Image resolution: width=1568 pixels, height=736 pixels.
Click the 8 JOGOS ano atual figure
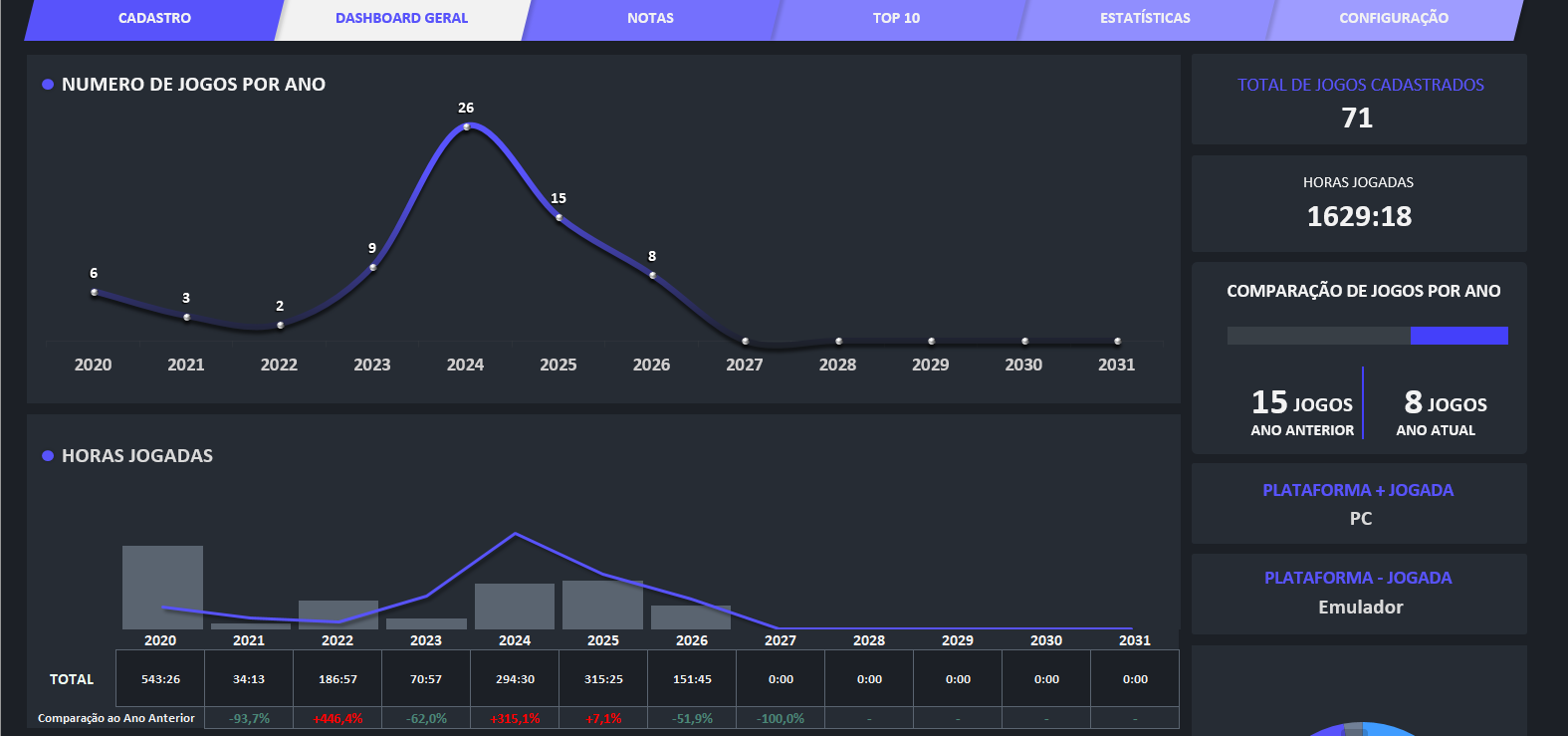pyautogui.click(x=1446, y=402)
